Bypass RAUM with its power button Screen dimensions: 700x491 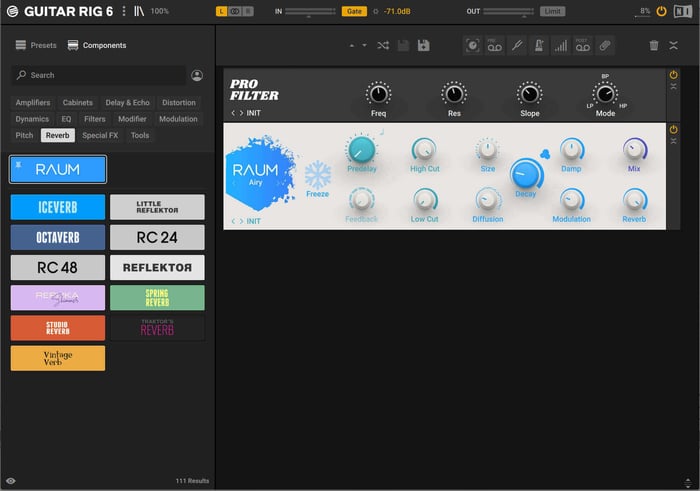673,130
